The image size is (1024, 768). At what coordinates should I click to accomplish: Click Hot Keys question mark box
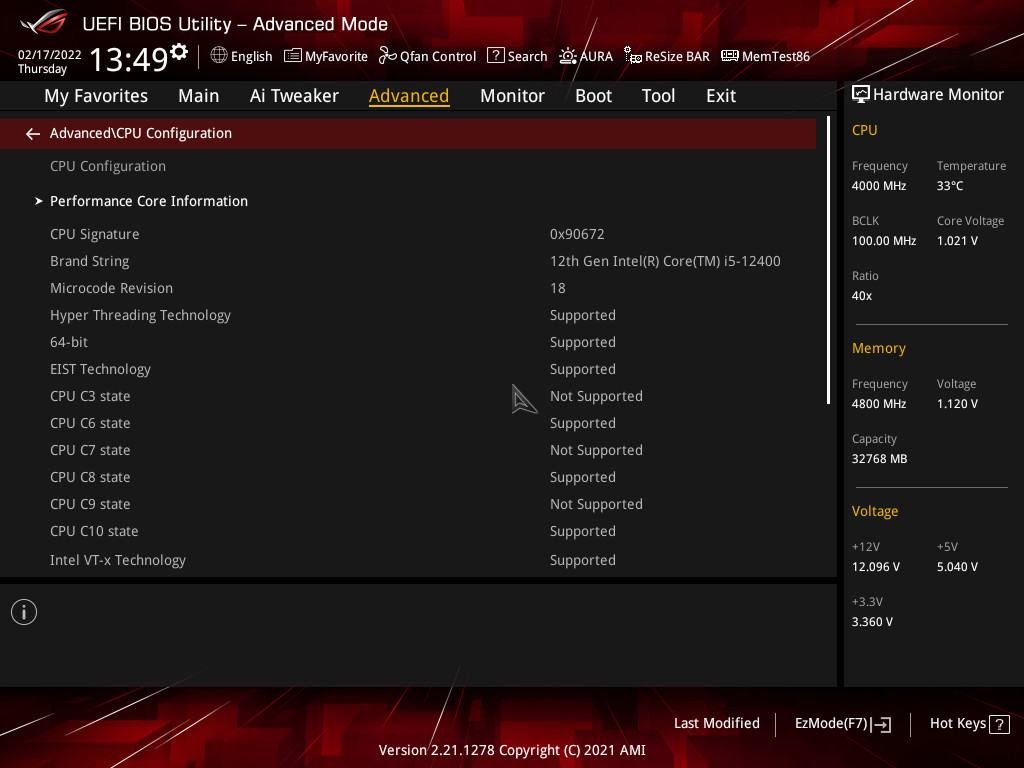[x=999, y=724]
